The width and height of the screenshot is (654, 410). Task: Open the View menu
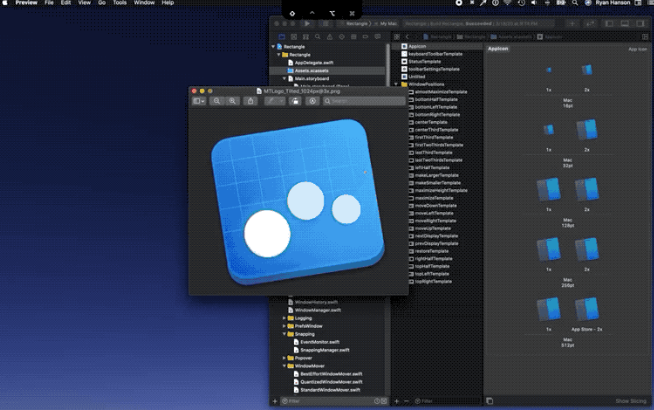pos(84,3)
